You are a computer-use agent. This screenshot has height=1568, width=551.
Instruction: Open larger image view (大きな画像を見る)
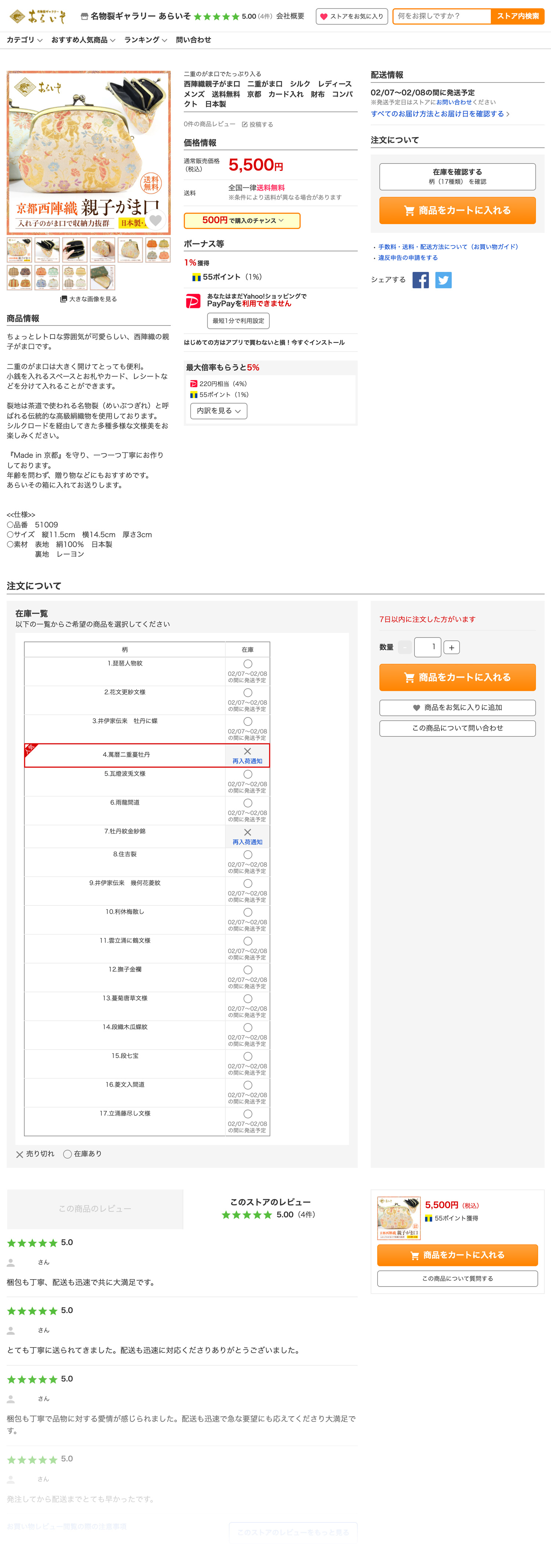88,299
